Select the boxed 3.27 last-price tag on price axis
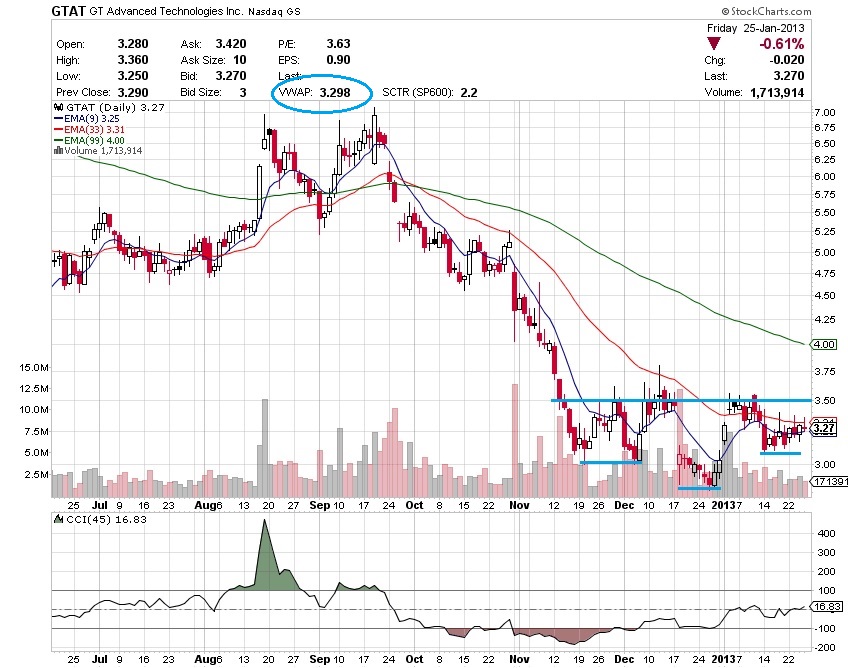 824,428
